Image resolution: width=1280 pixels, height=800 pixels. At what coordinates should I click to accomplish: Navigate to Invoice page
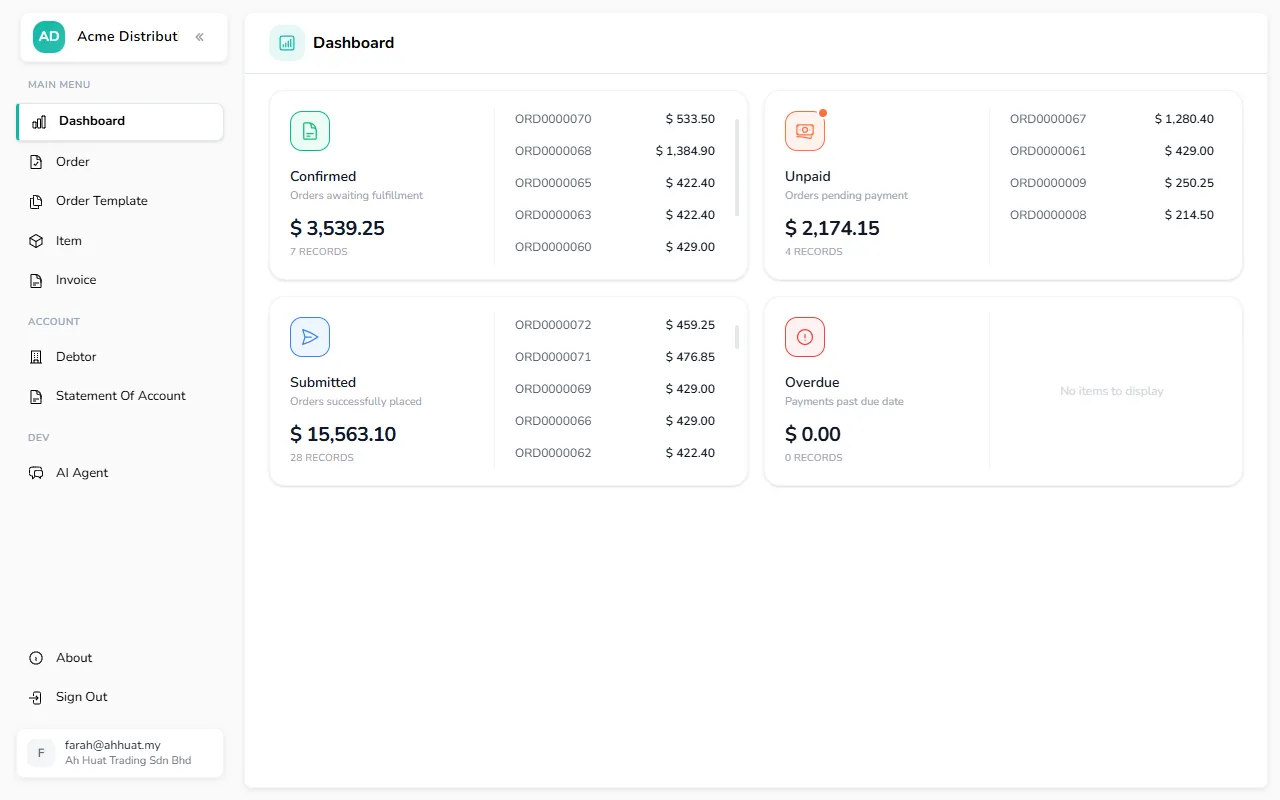pyautogui.click(x=120, y=280)
